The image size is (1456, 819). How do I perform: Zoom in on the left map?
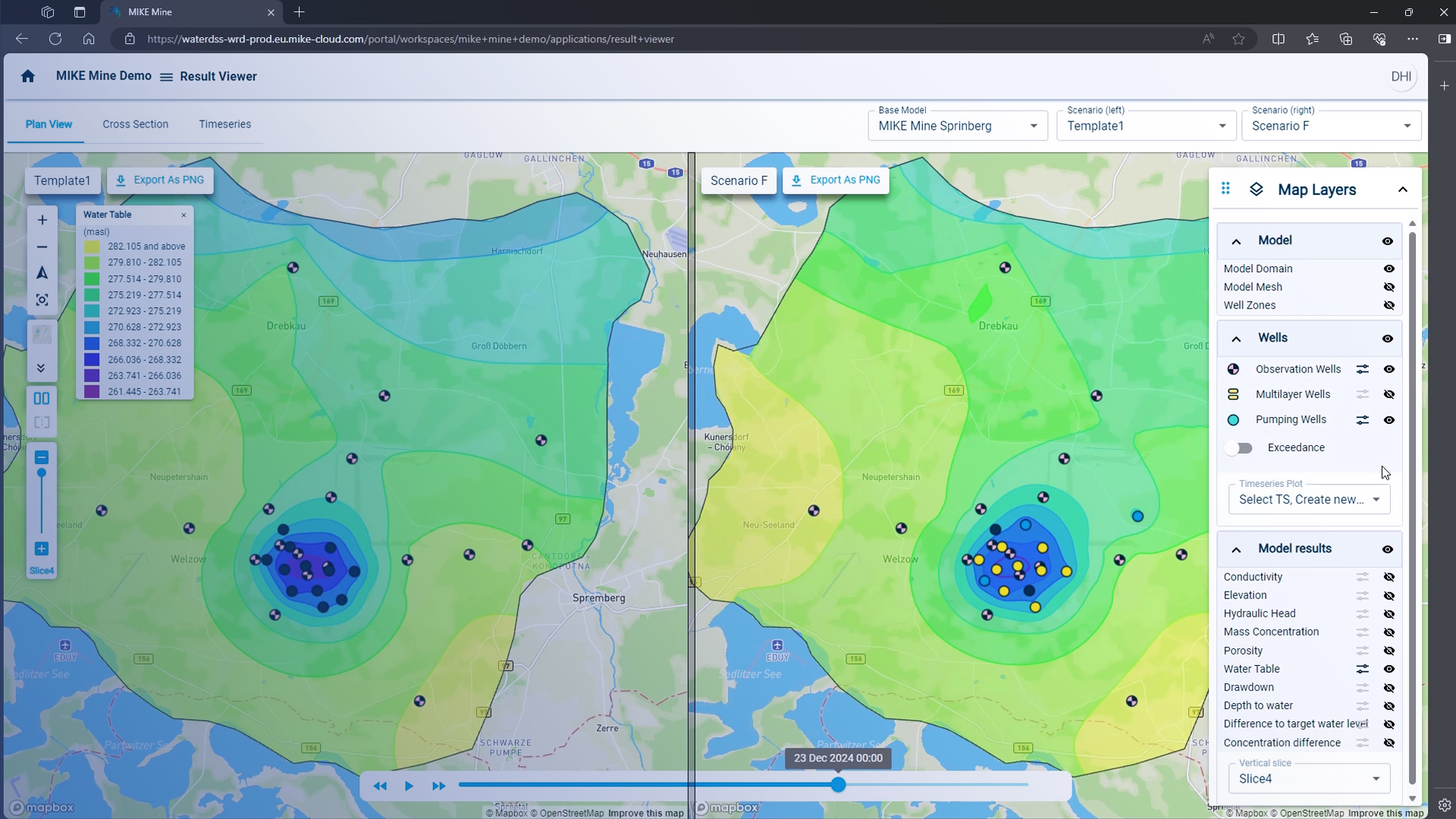[x=42, y=220]
